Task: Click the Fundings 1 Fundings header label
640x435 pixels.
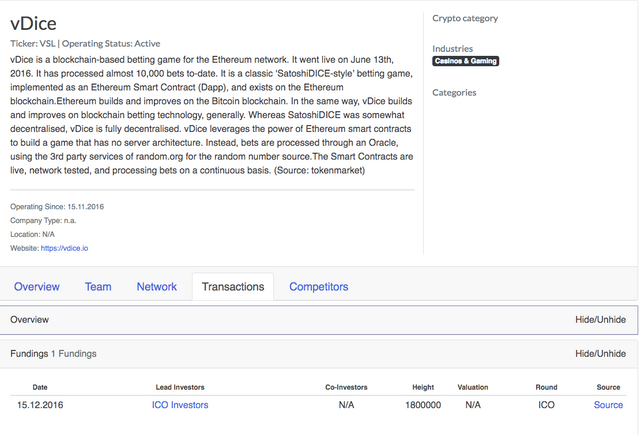Action: pyautogui.click(x=53, y=353)
